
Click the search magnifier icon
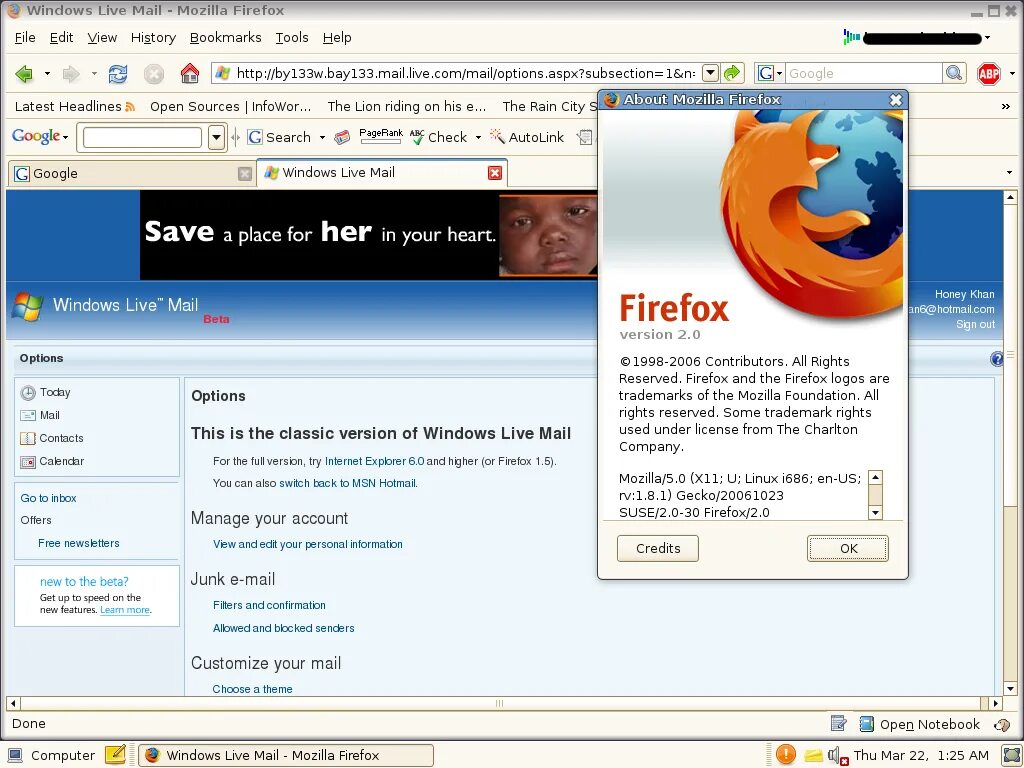point(954,72)
